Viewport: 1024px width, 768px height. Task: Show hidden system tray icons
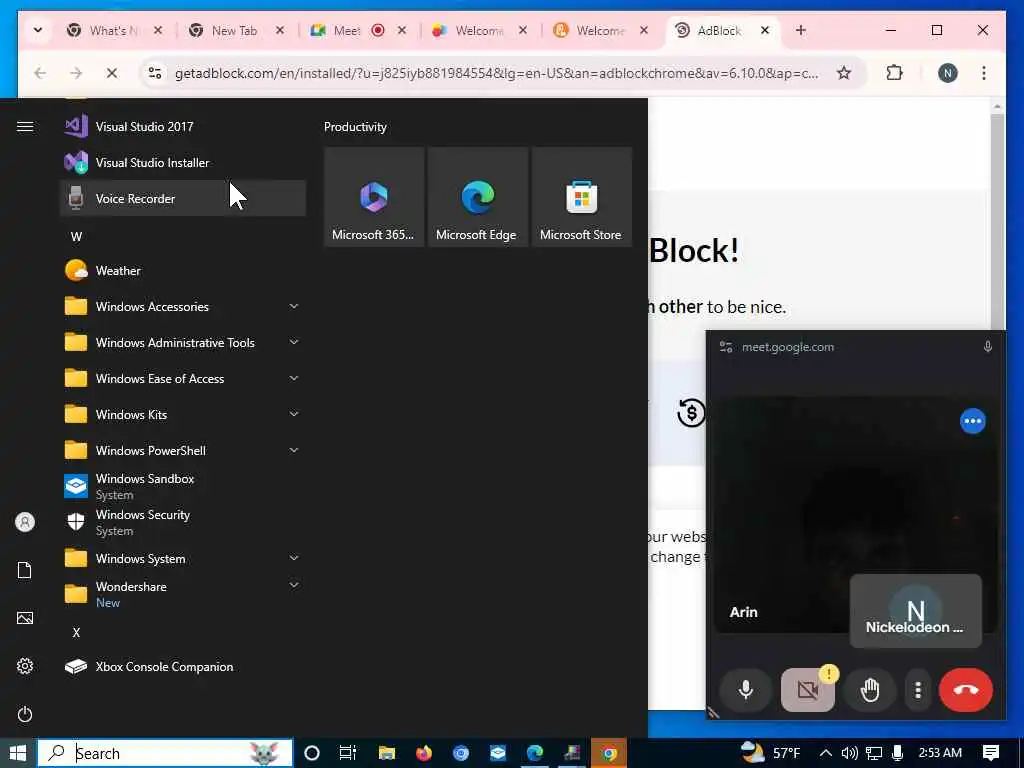(x=825, y=753)
